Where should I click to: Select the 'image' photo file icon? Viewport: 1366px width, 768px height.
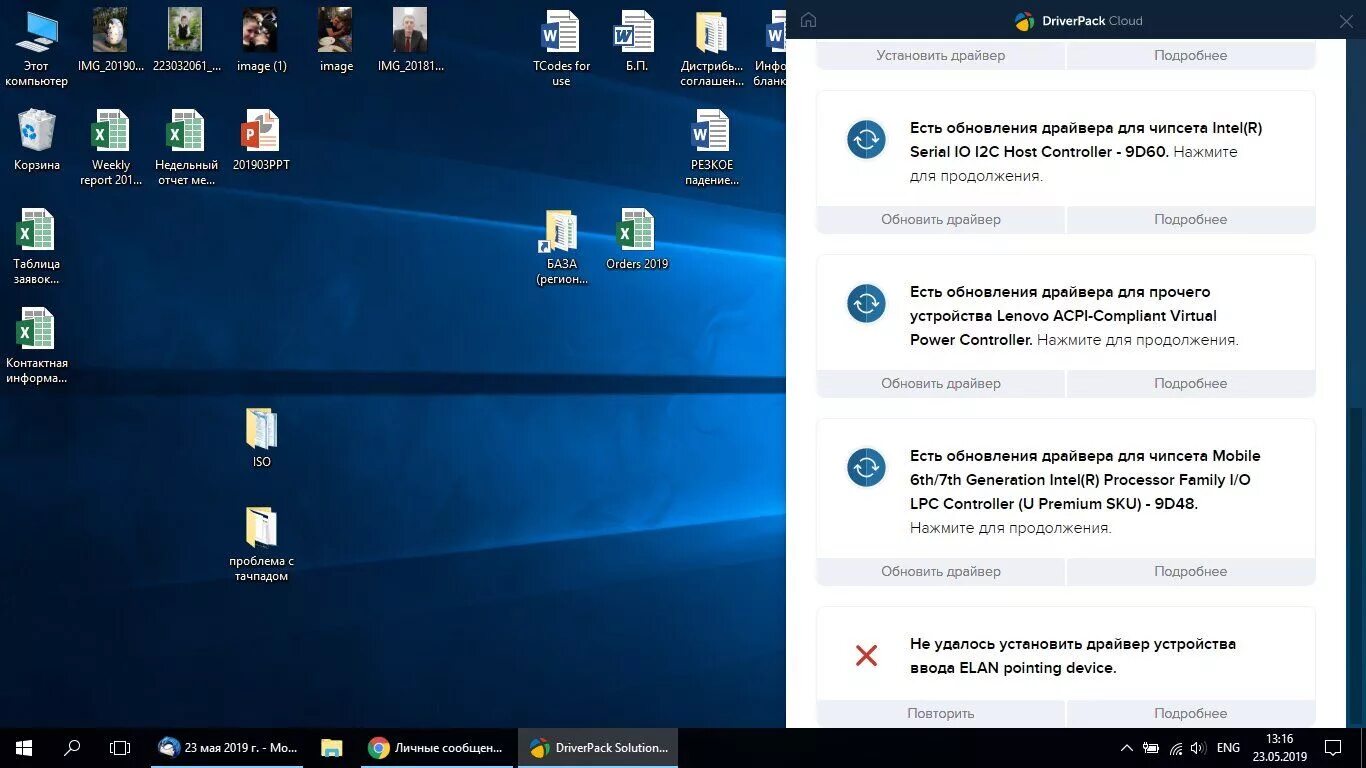coord(336,42)
